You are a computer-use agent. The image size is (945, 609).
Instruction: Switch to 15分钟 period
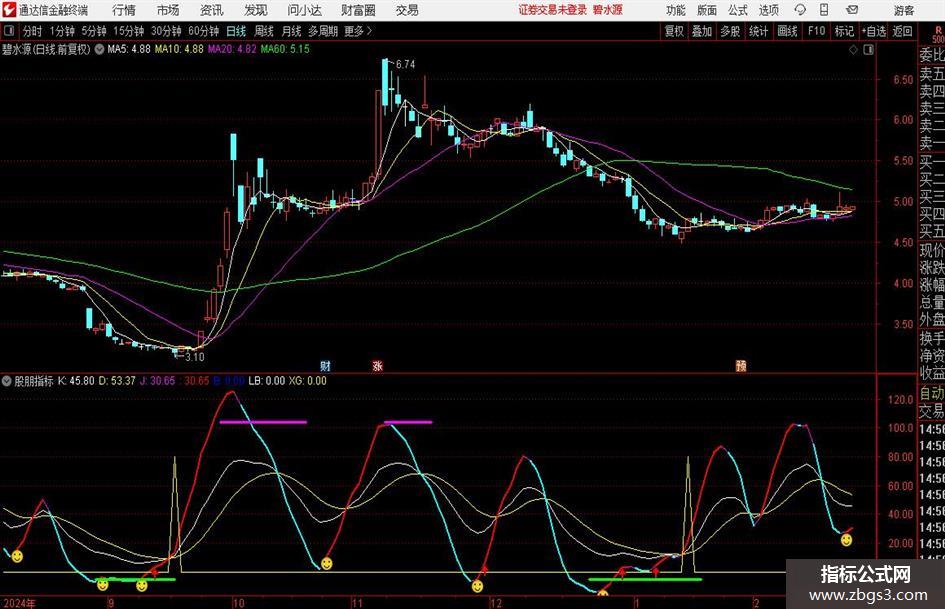click(x=128, y=31)
